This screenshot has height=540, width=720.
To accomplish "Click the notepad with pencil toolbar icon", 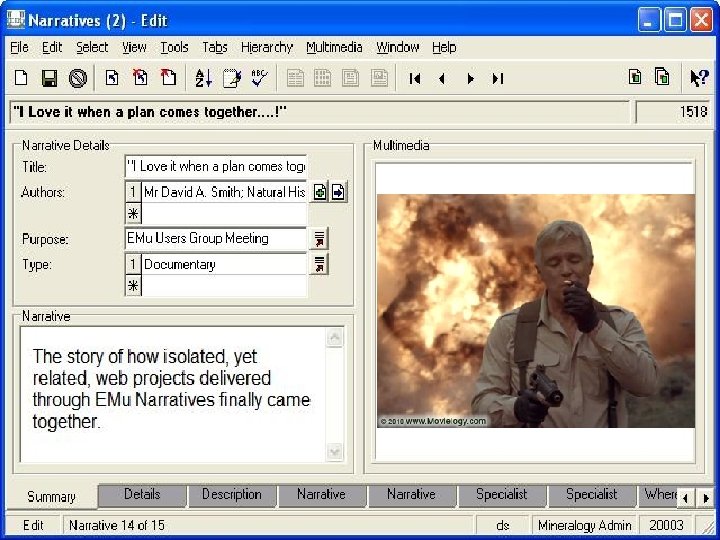I will pos(232,78).
